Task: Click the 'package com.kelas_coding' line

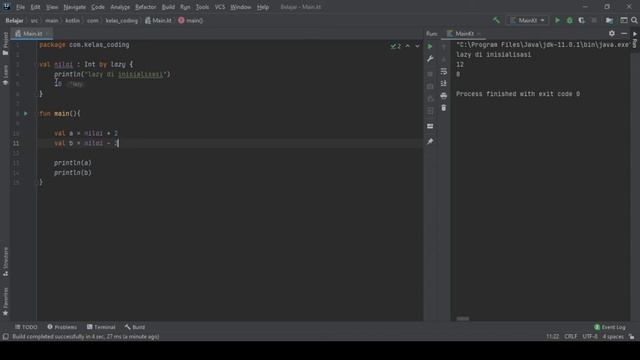Action: pos(84,45)
